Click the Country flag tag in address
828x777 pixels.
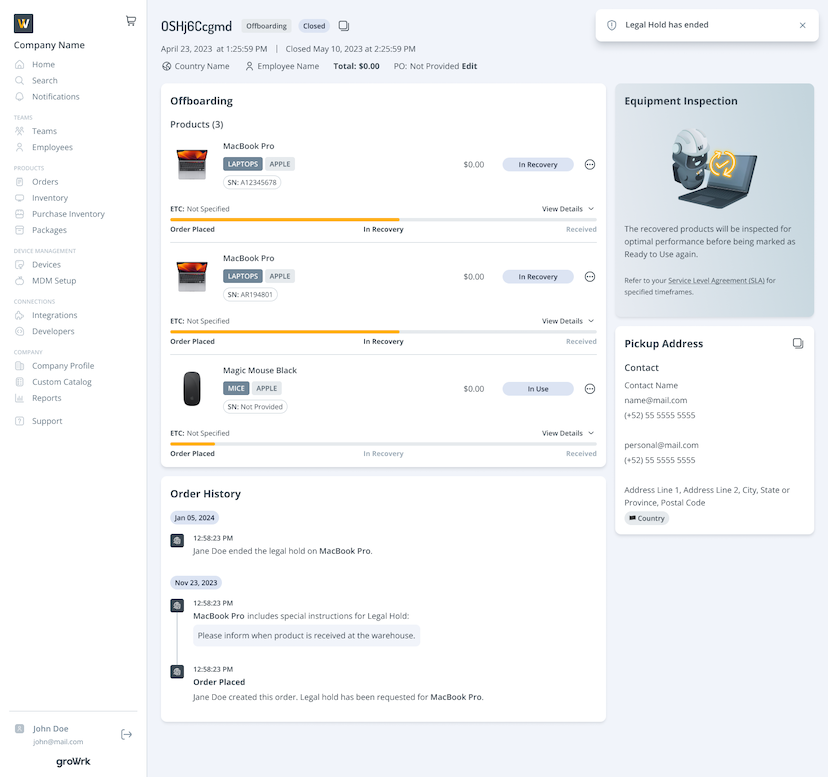coord(646,518)
